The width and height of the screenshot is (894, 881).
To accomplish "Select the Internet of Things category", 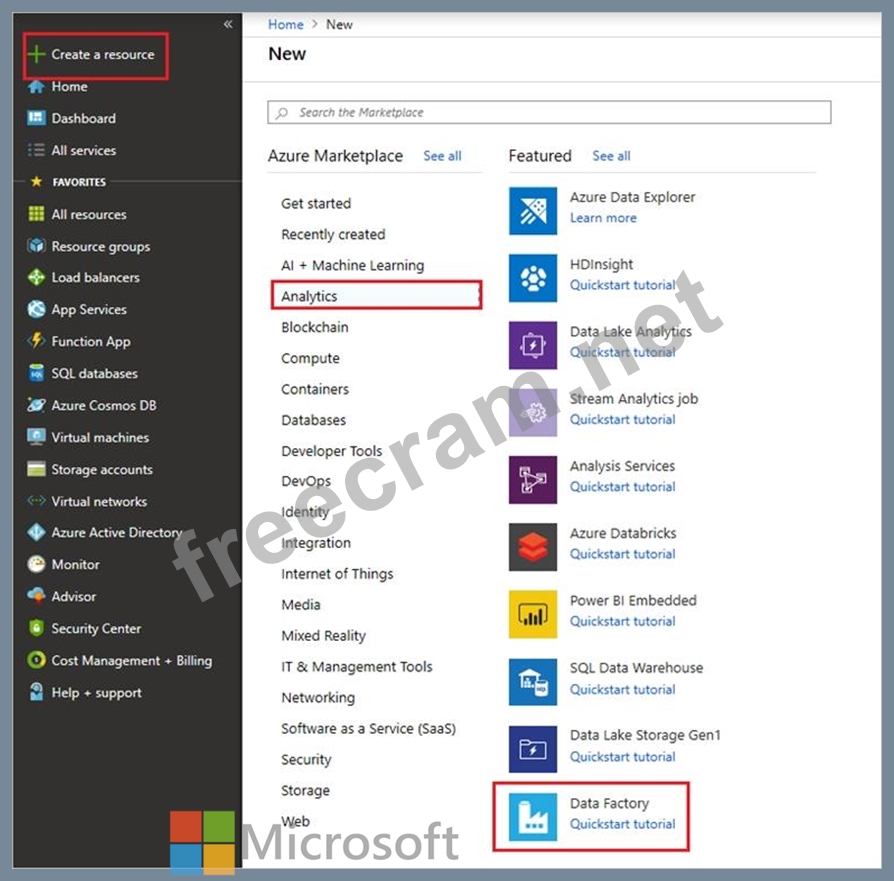I will click(x=337, y=574).
